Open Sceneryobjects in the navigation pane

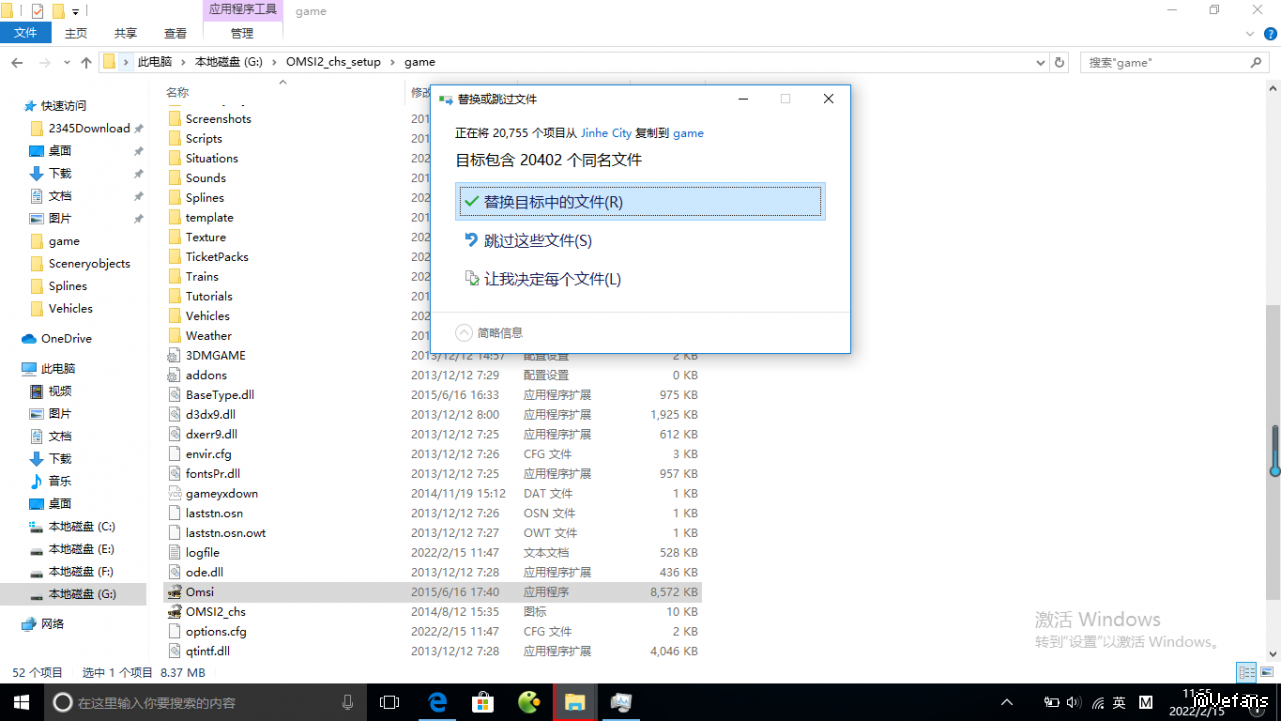pyautogui.click(x=88, y=264)
